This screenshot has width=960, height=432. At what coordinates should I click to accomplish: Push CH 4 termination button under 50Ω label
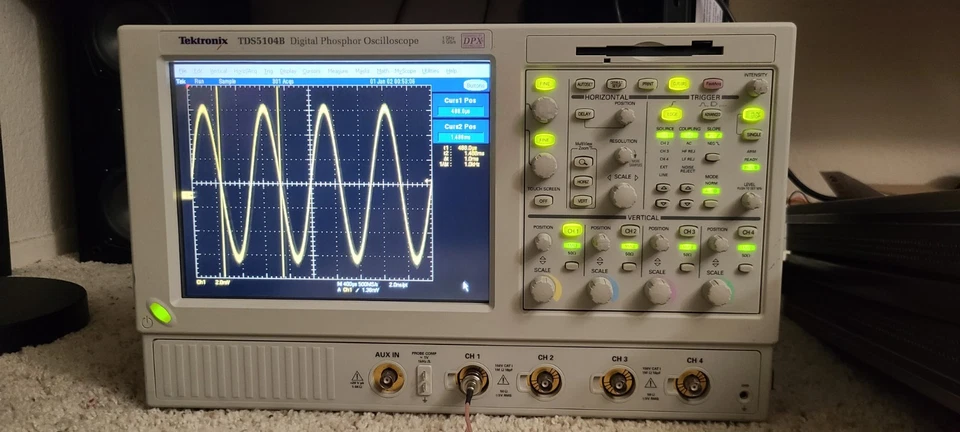click(x=744, y=267)
